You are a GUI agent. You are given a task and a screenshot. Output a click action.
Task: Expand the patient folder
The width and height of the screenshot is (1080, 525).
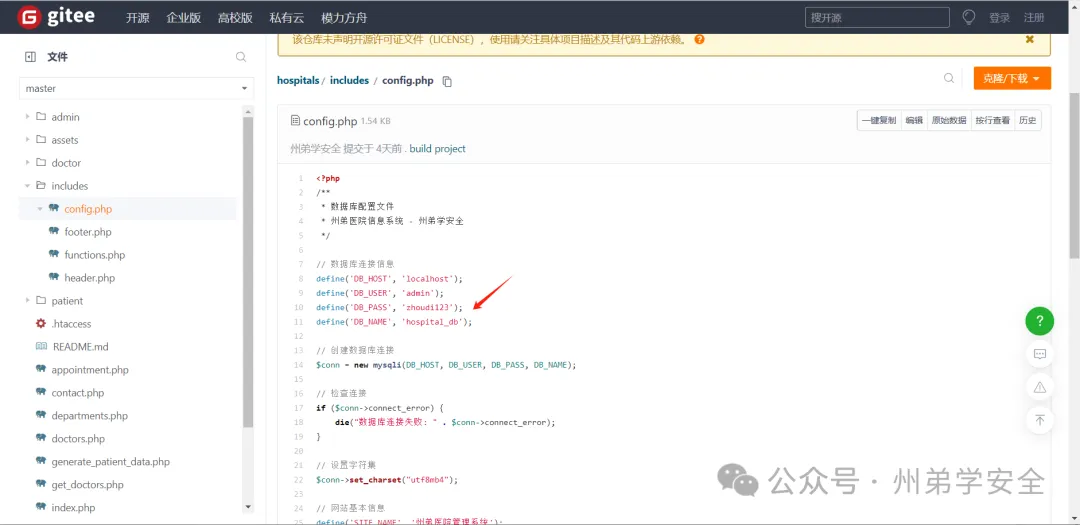[28, 300]
